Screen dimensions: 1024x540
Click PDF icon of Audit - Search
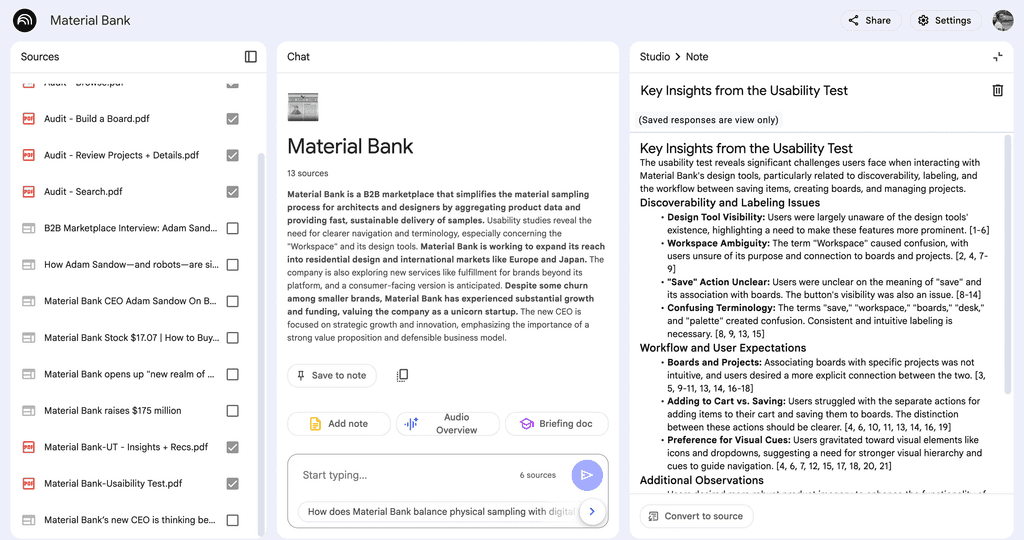point(29,192)
